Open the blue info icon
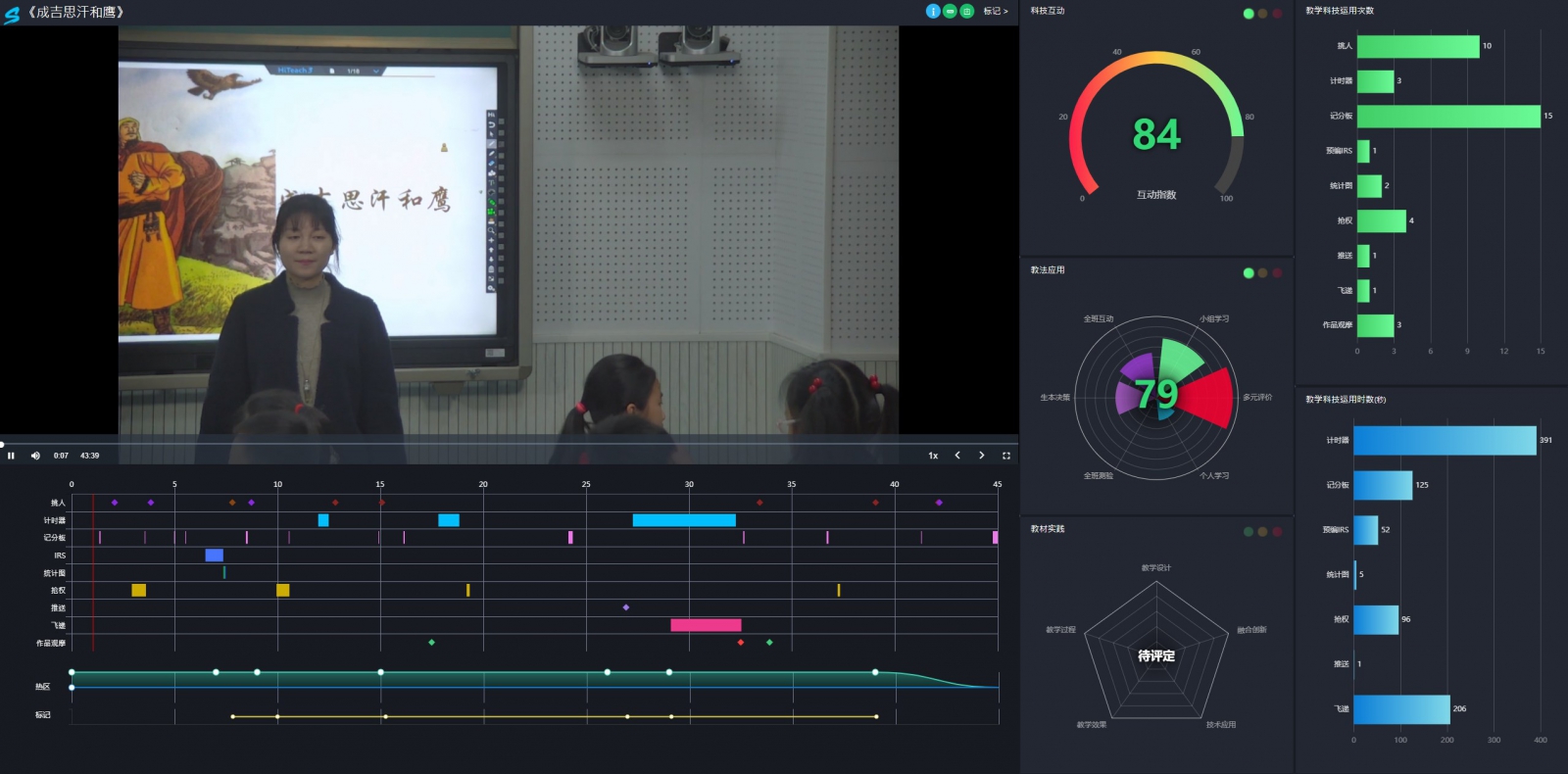The width and height of the screenshot is (1568, 774). pos(933,11)
